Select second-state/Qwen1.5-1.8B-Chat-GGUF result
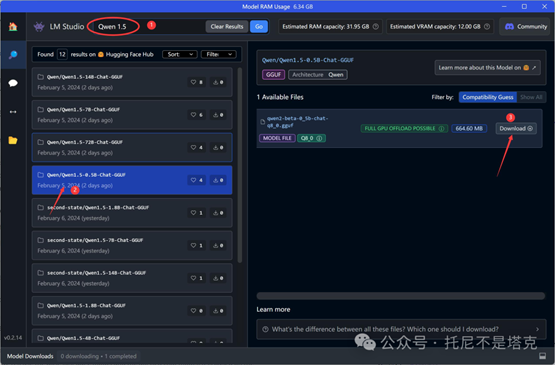Image resolution: width=555 pixels, height=365 pixels. point(132,213)
